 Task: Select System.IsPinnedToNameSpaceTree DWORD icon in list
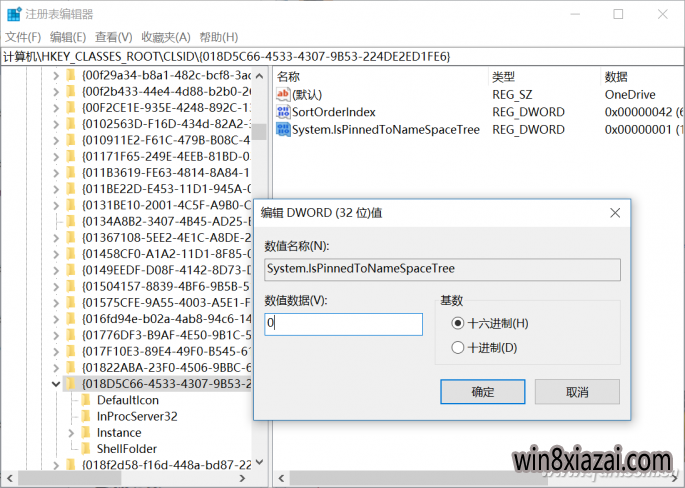pos(284,129)
